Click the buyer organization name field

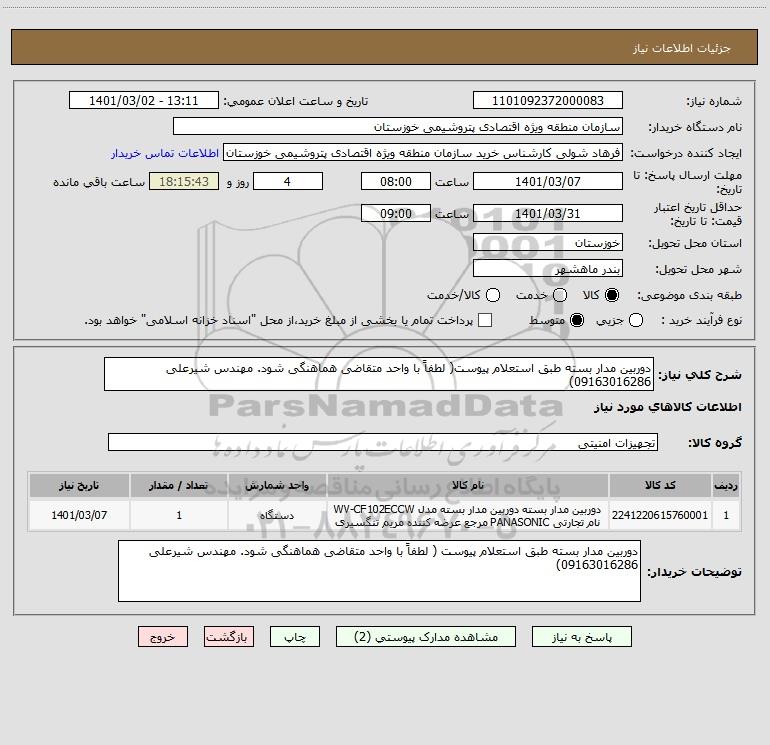(398, 127)
